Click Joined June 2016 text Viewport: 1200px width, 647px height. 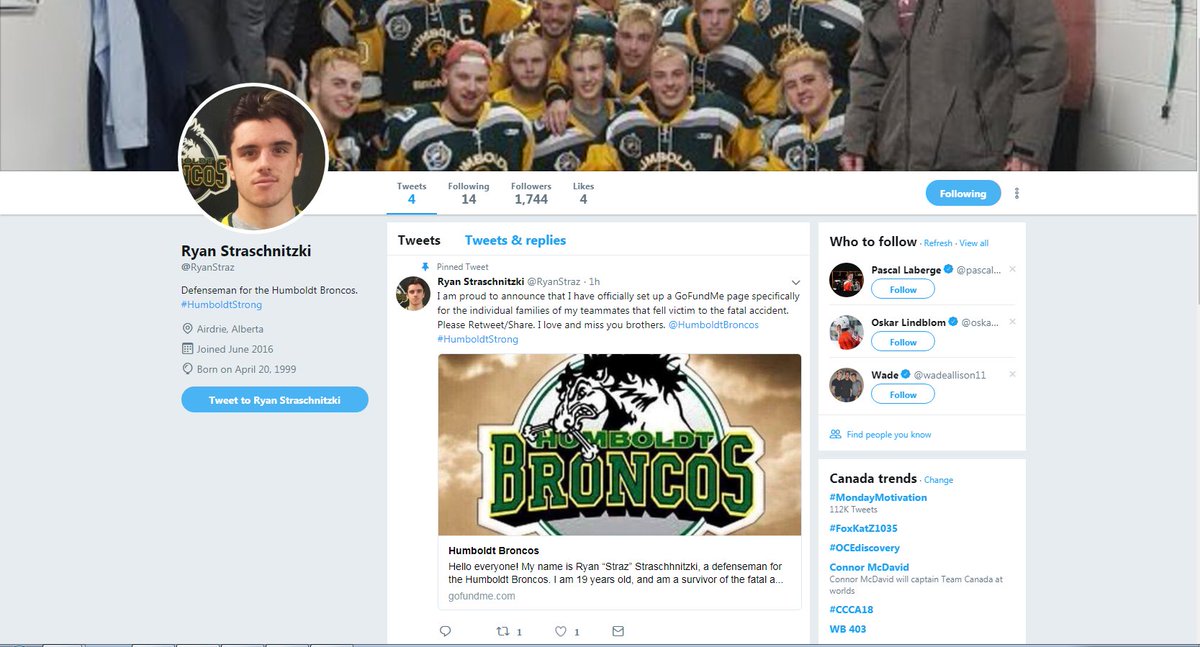point(235,349)
